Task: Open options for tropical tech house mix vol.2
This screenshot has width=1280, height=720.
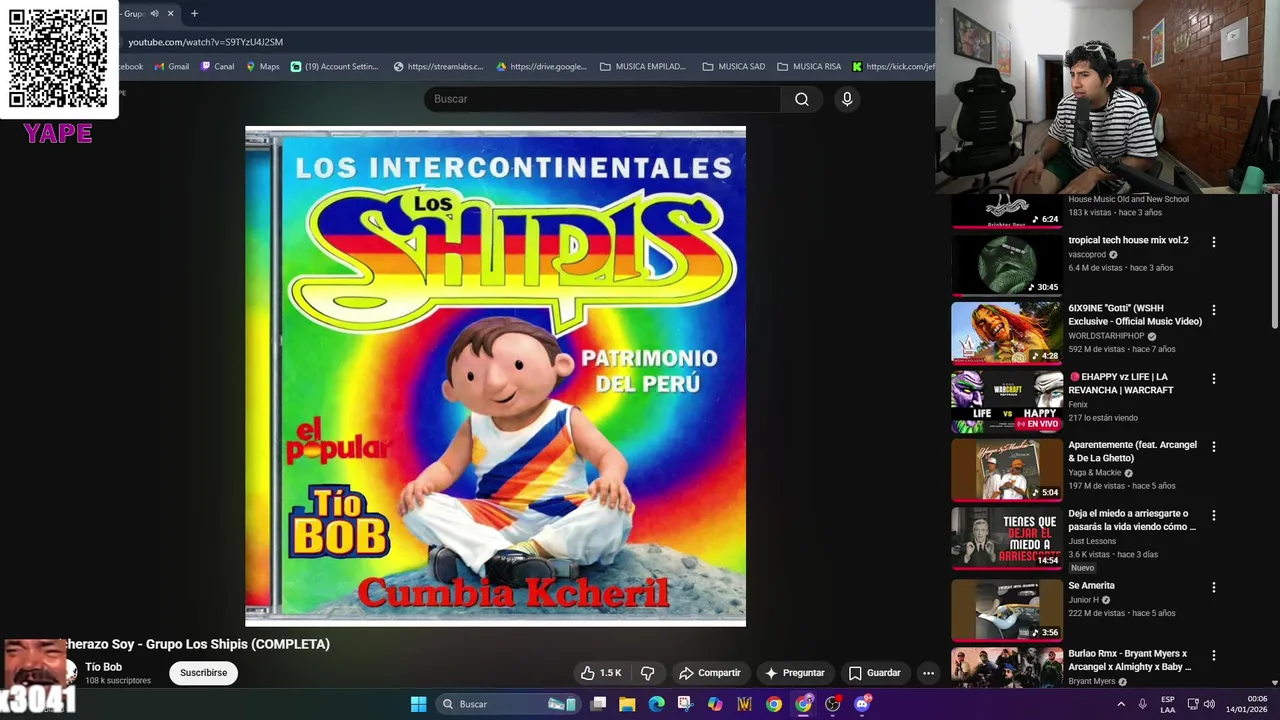Action: (x=1213, y=242)
